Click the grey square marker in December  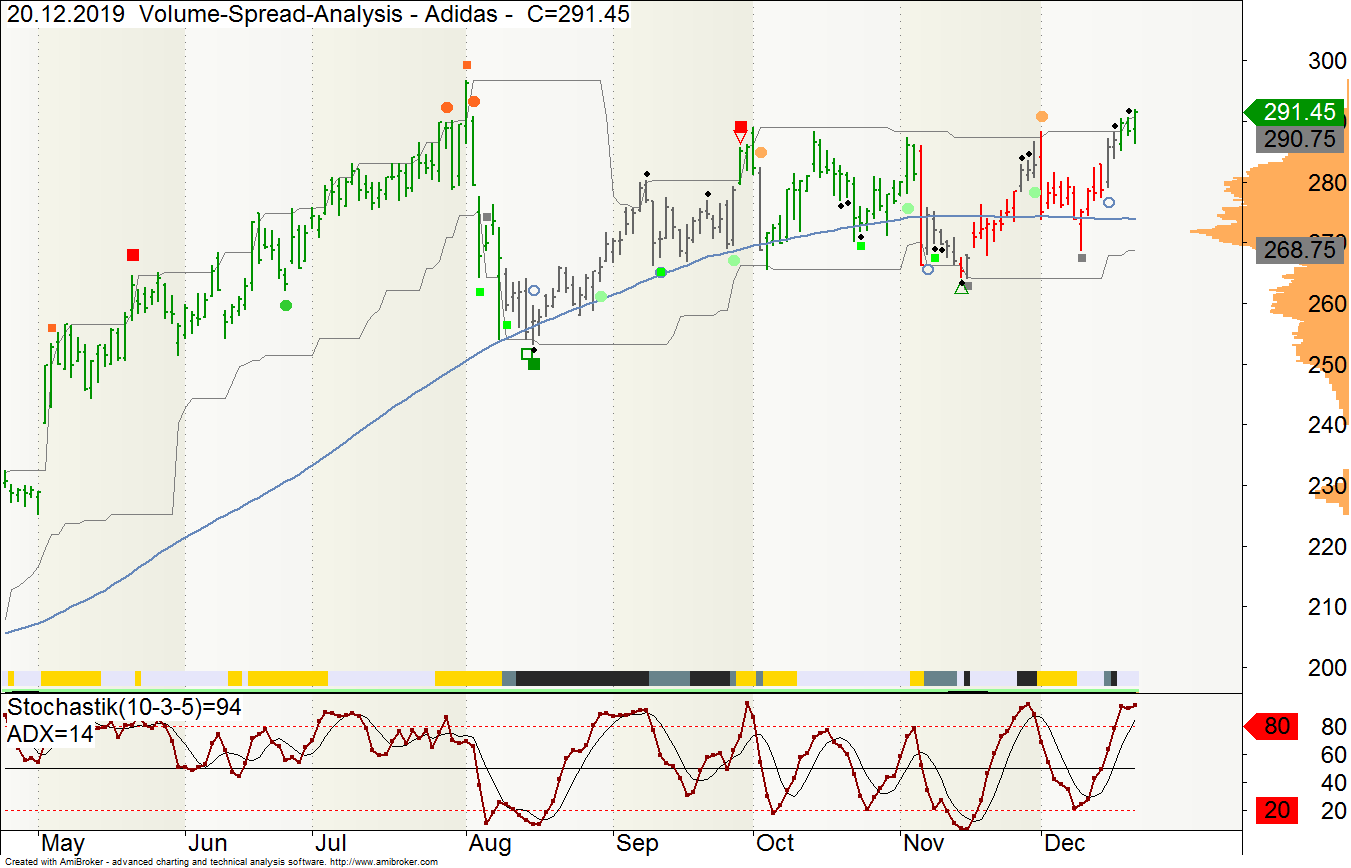click(x=1082, y=258)
